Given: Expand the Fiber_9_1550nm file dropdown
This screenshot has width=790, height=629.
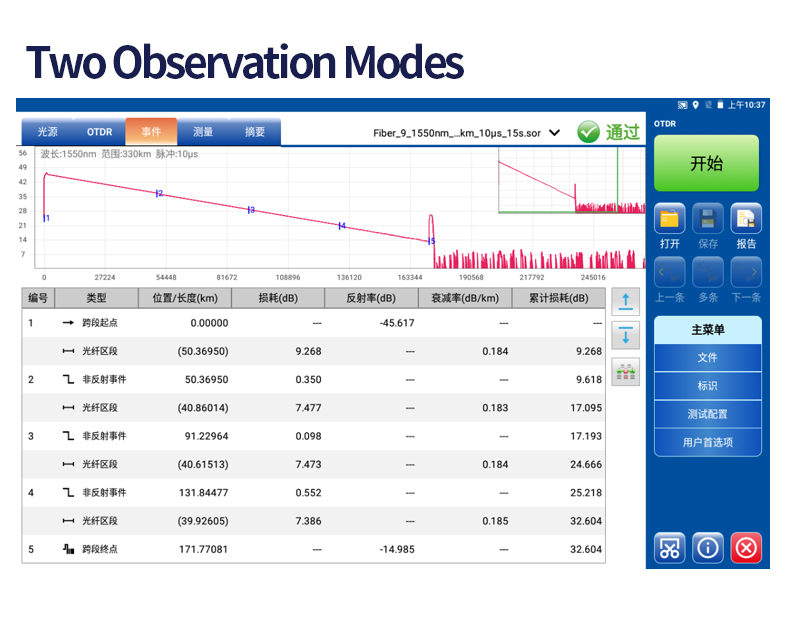Looking at the screenshot, I should [x=555, y=132].
